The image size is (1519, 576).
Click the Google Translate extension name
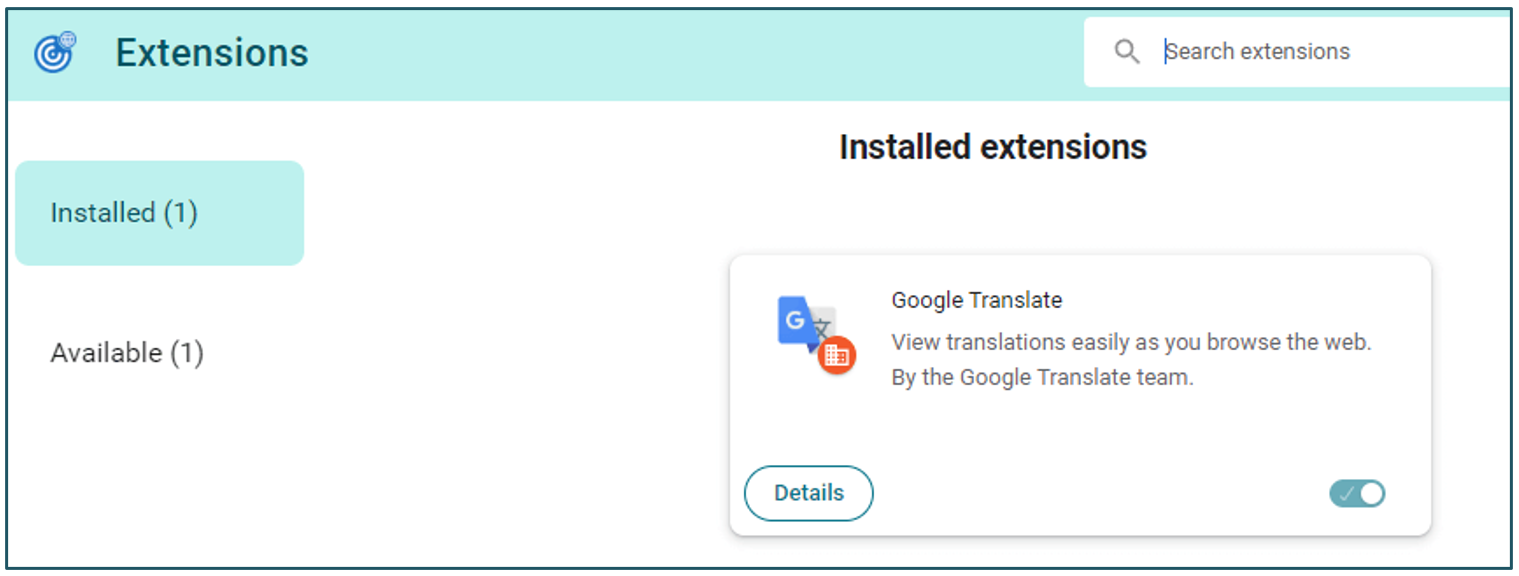[x=976, y=300]
